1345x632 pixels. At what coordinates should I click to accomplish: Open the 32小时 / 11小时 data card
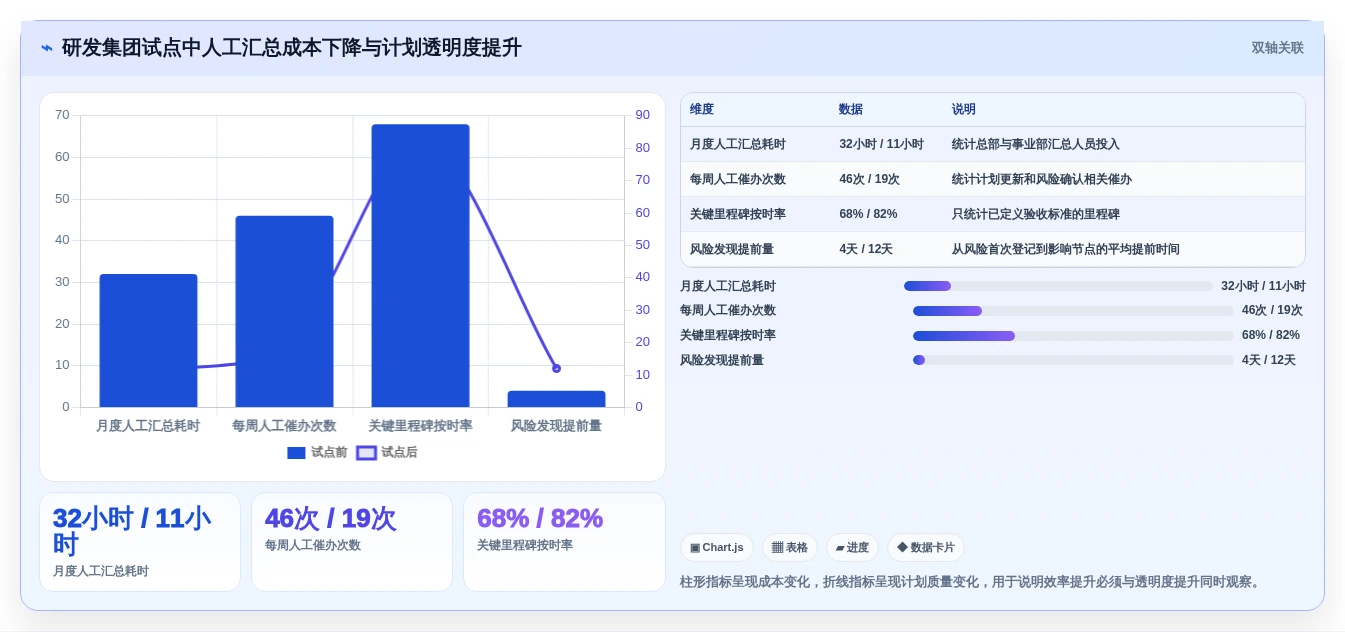tap(140, 542)
